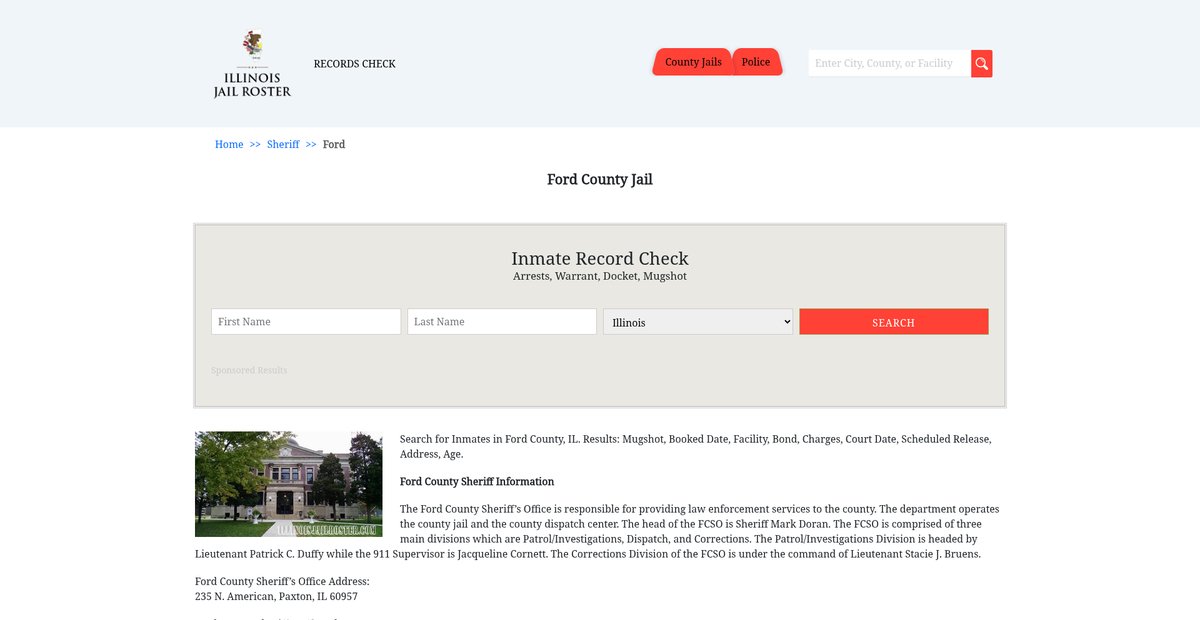Focus the city, county, or facility search box

point(889,63)
